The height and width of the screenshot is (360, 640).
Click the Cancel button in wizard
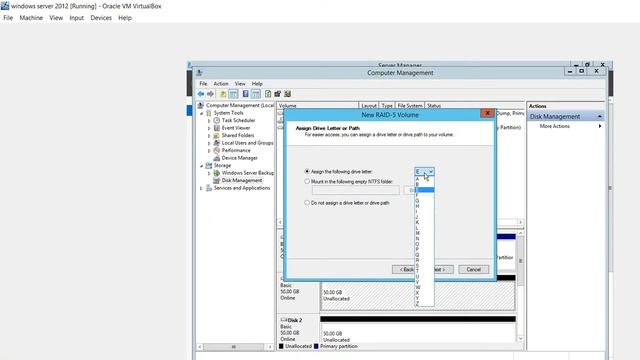(473, 269)
